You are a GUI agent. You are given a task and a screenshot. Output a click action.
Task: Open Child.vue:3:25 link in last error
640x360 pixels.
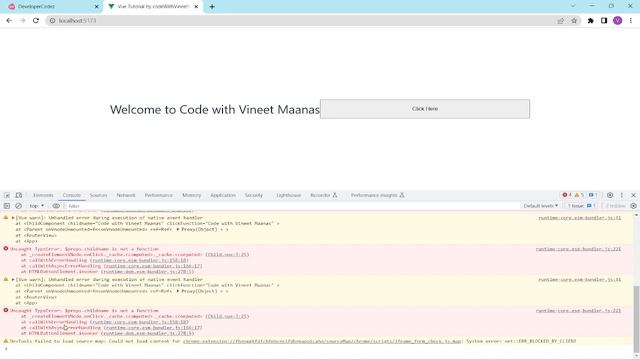(227, 316)
